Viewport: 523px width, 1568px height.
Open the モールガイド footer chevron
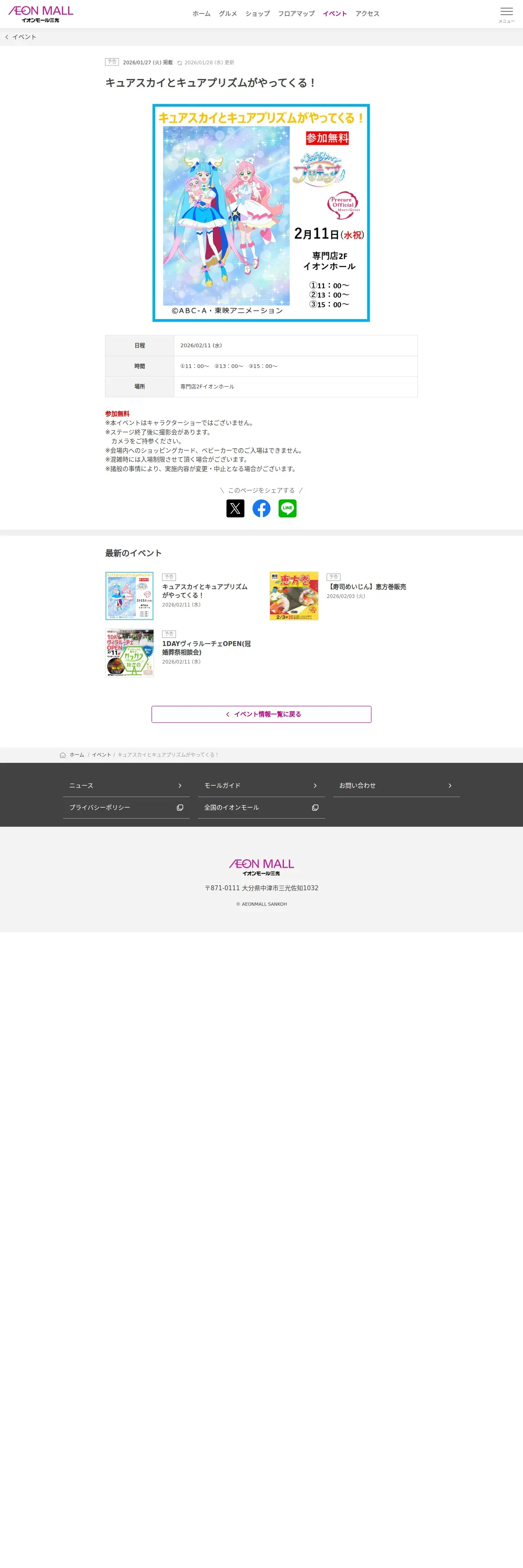(315, 786)
